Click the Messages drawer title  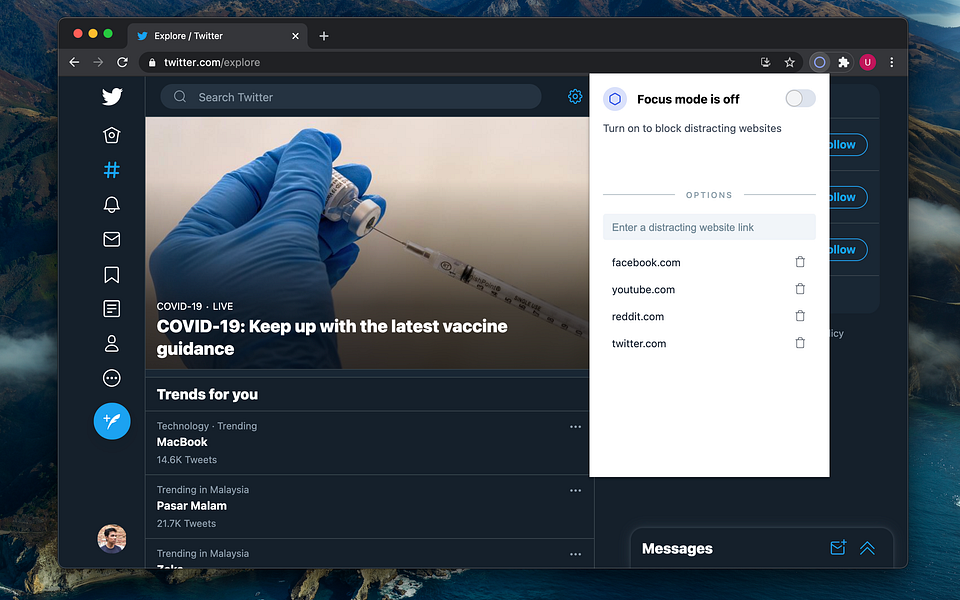(x=677, y=549)
